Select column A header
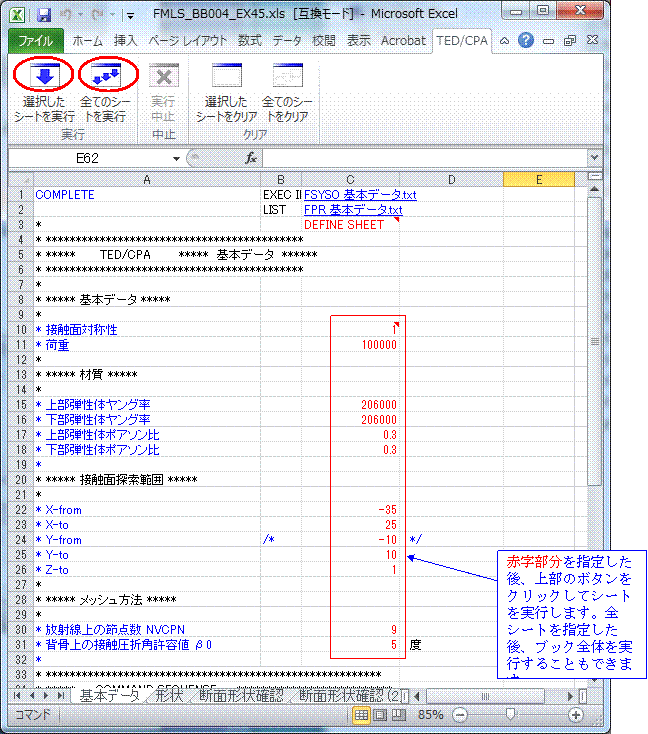648x734 pixels. click(147, 180)
